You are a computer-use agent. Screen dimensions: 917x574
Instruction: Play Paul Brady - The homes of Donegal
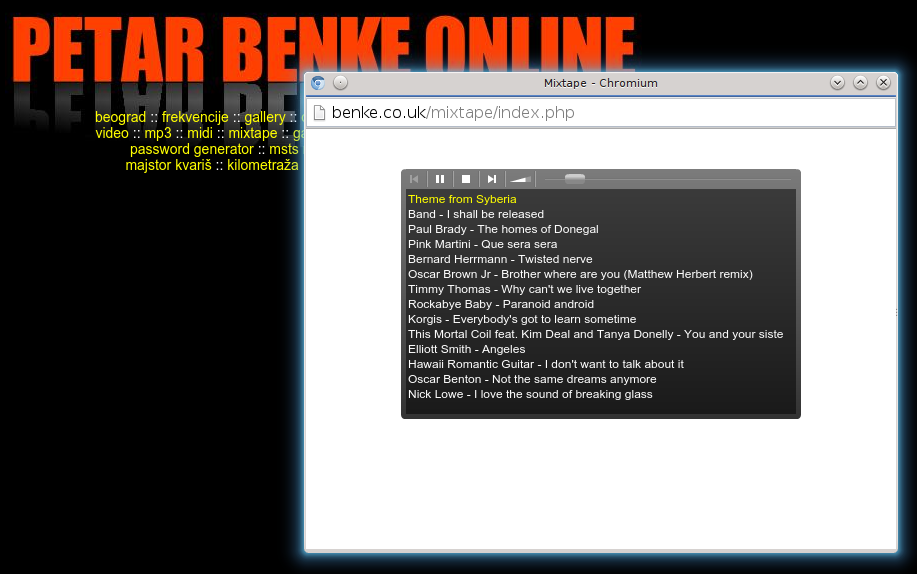(x=503, y=229)
